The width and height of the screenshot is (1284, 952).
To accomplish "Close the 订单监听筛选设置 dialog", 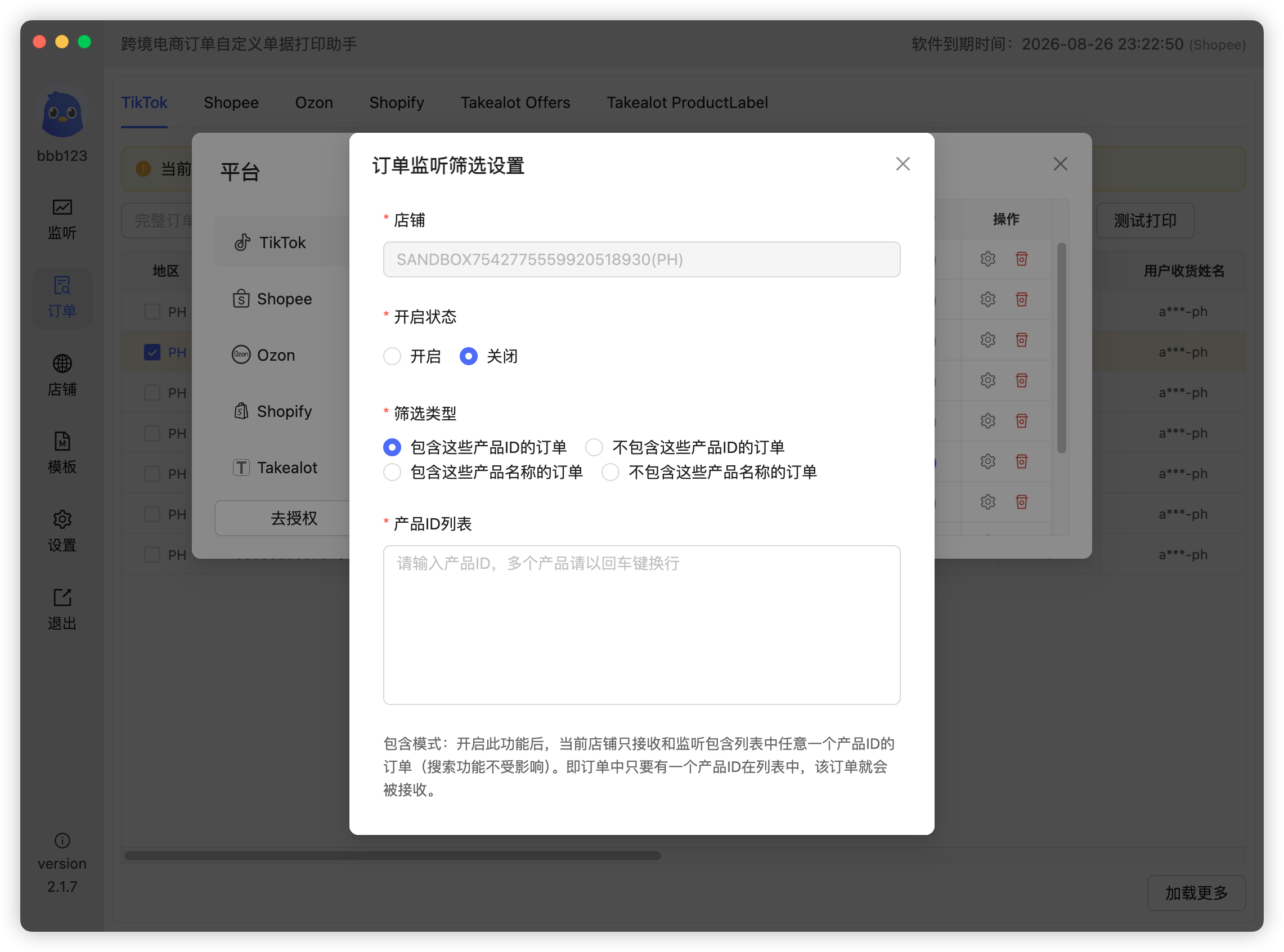I will click(903, 164).
